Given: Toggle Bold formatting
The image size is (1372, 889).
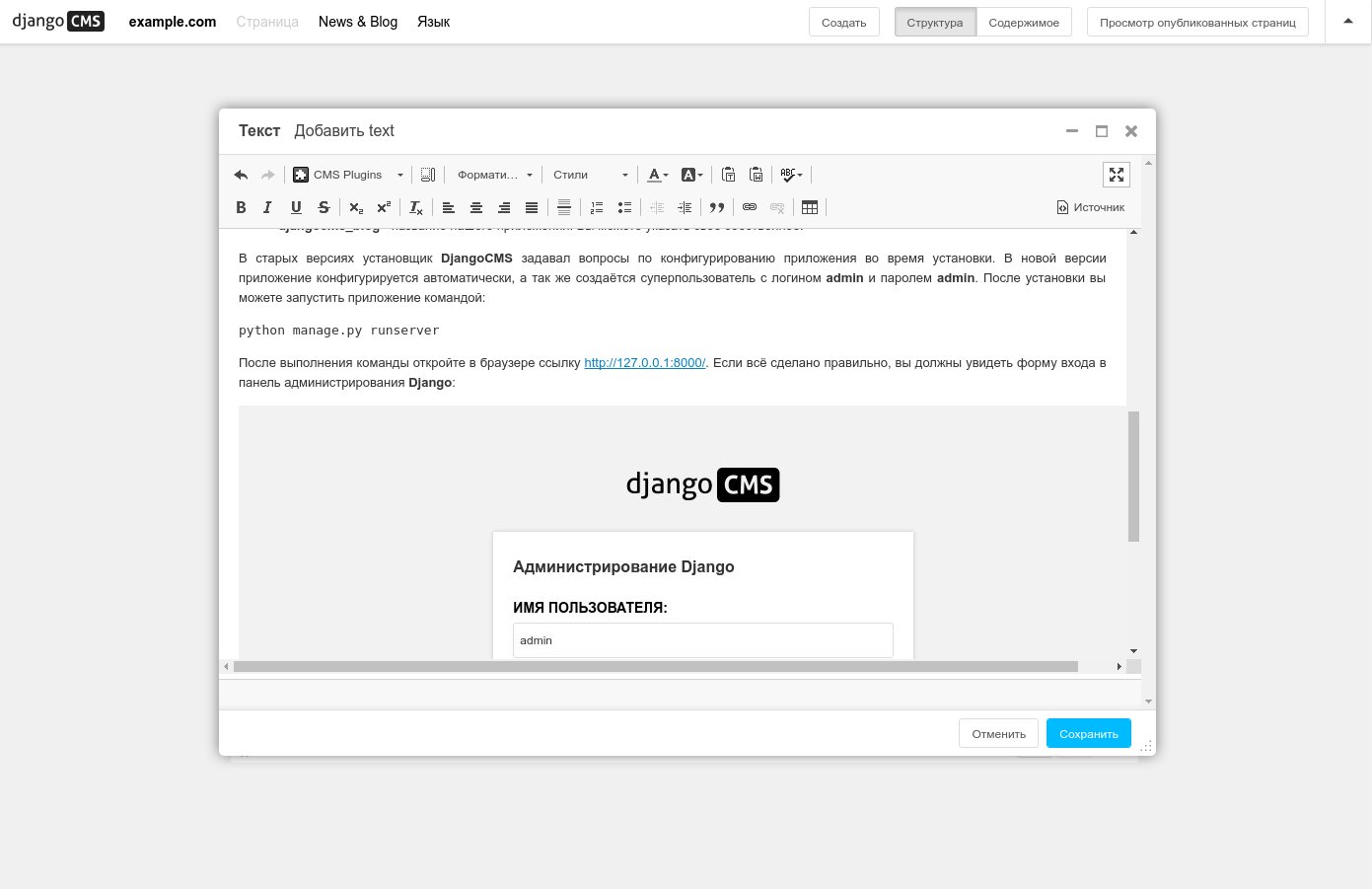Looking at the screenshot, I should coord(241,207).
